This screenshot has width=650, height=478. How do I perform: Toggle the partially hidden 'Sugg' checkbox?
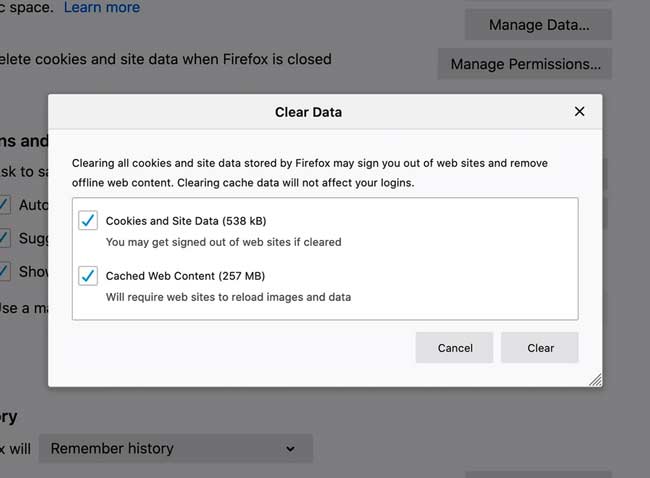(x=4, y=238)
